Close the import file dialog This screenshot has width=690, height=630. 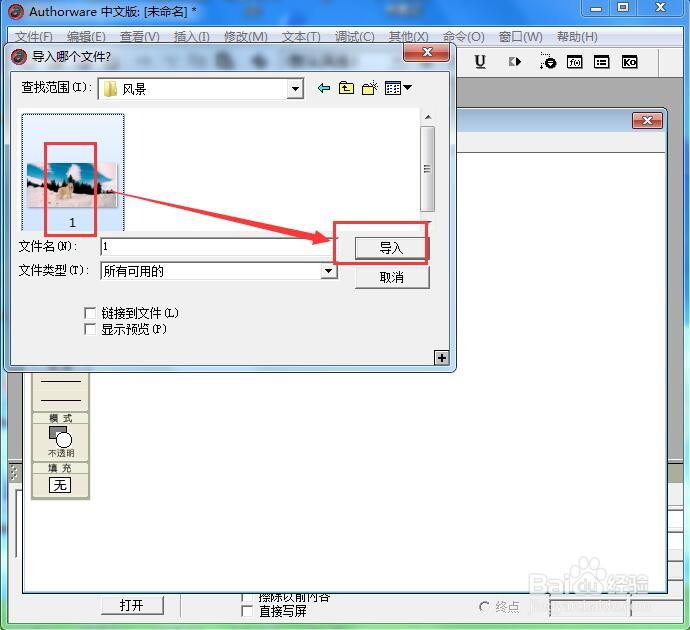tap(426, 52)
